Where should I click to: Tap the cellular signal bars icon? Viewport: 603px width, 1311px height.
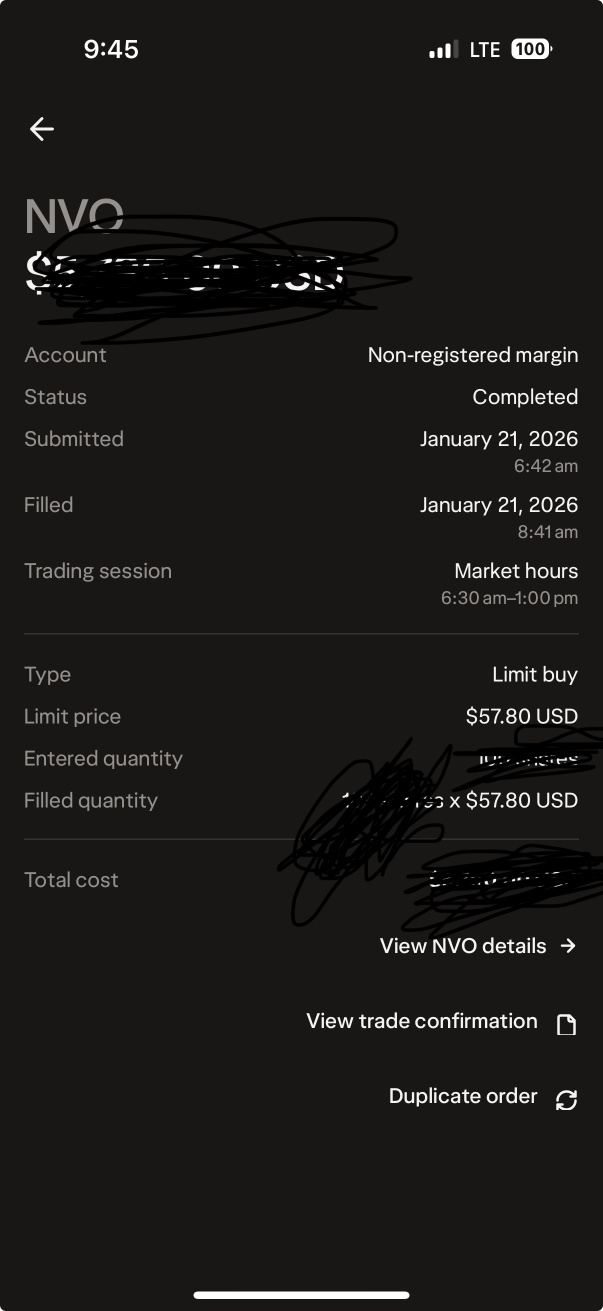tap(443, 49)
